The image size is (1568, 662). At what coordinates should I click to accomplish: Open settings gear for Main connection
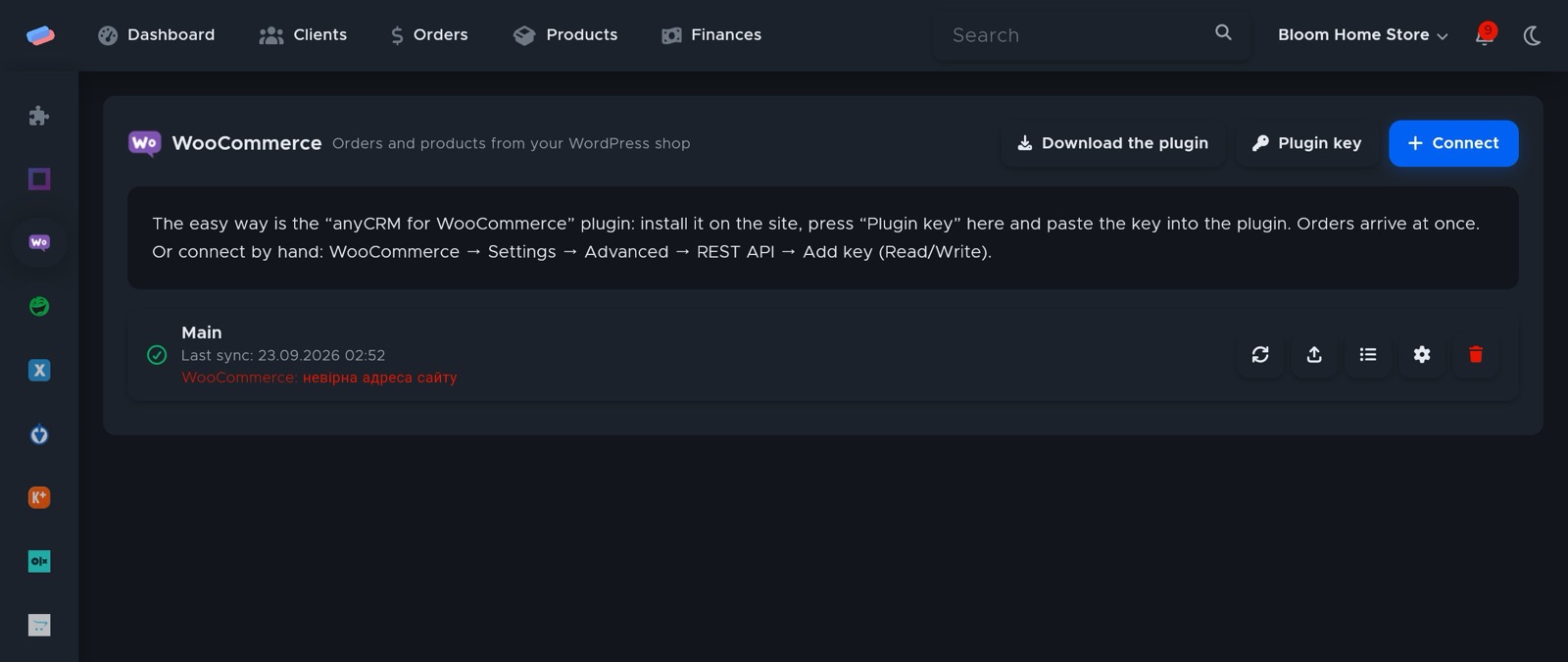(1422, 355)
